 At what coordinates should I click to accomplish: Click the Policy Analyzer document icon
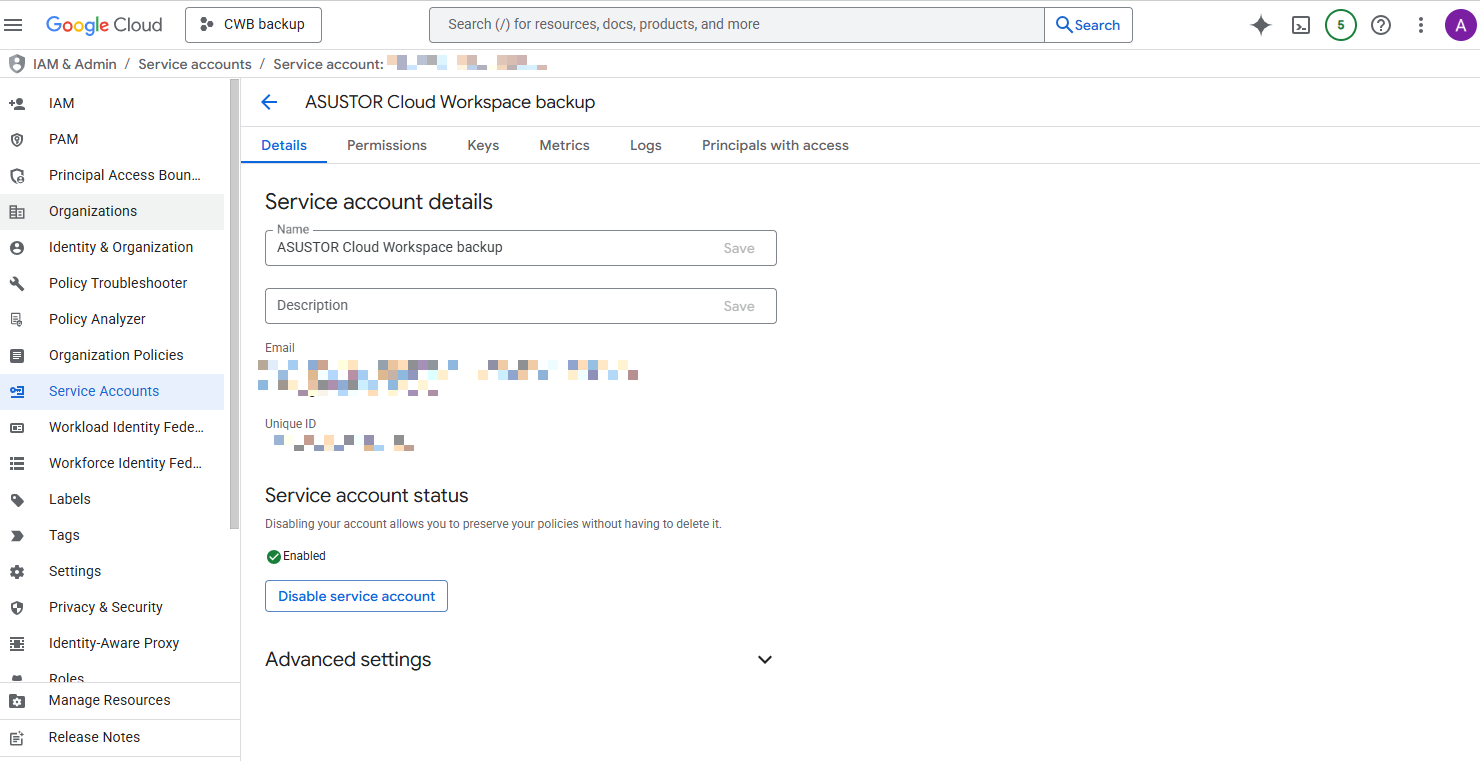click(17, 319)
